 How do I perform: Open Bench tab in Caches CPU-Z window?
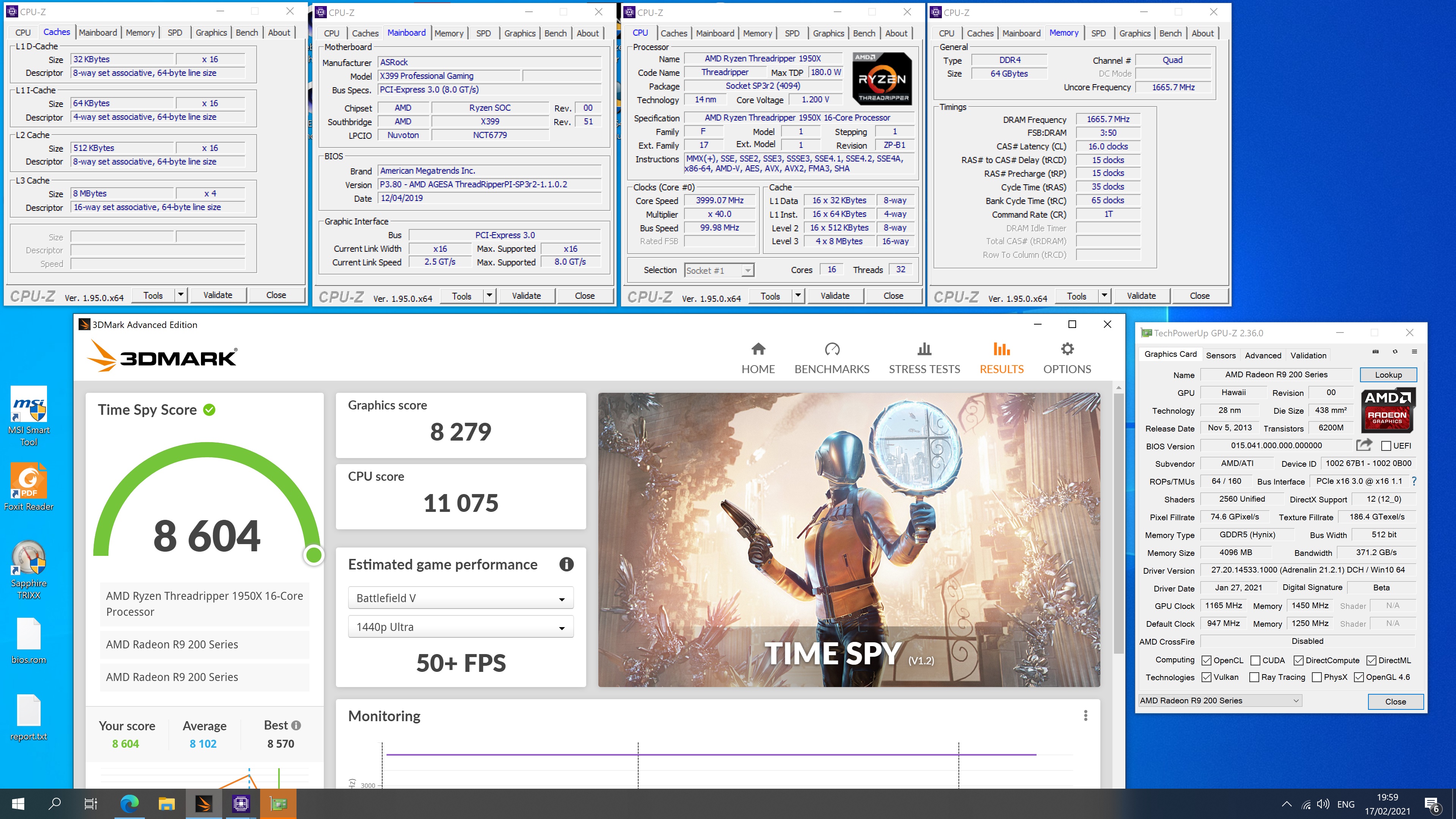246,33
